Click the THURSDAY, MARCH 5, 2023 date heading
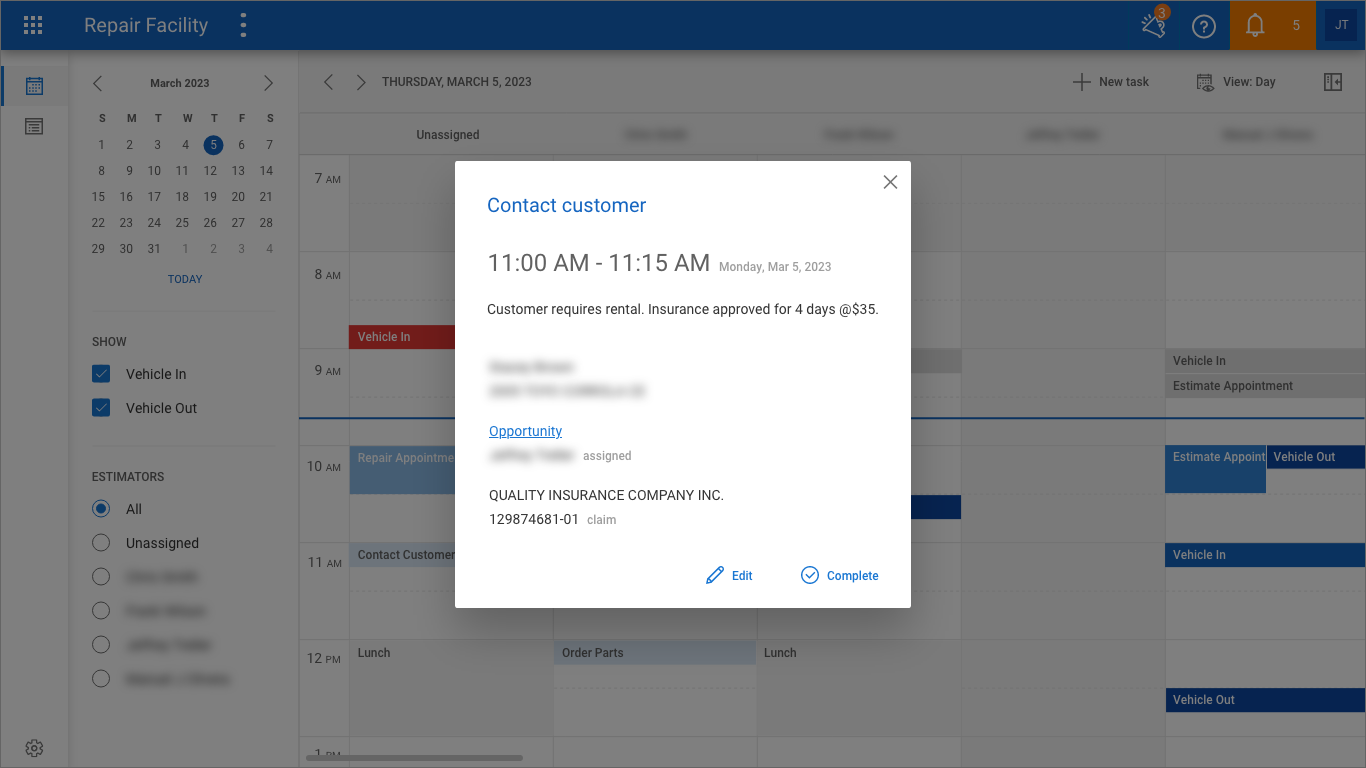1366x768 pixels. coord(457,82)
